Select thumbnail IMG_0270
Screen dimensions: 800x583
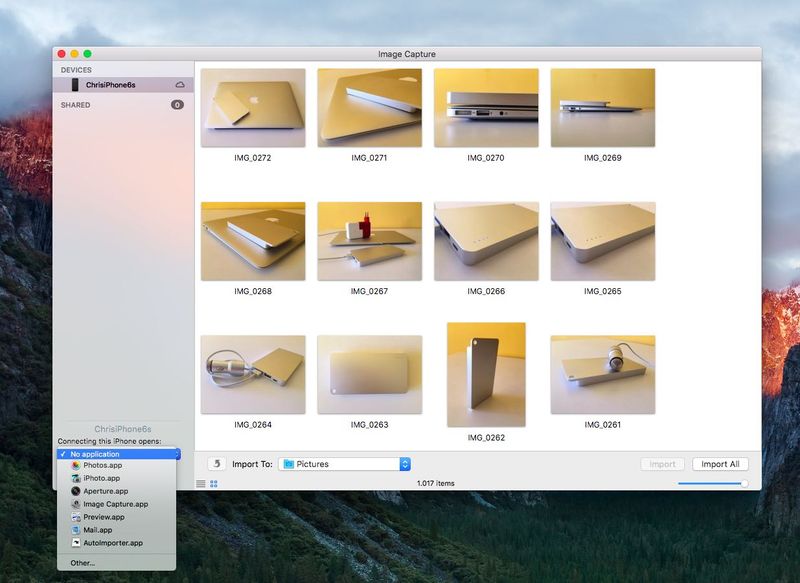click(x=486, y=108)
